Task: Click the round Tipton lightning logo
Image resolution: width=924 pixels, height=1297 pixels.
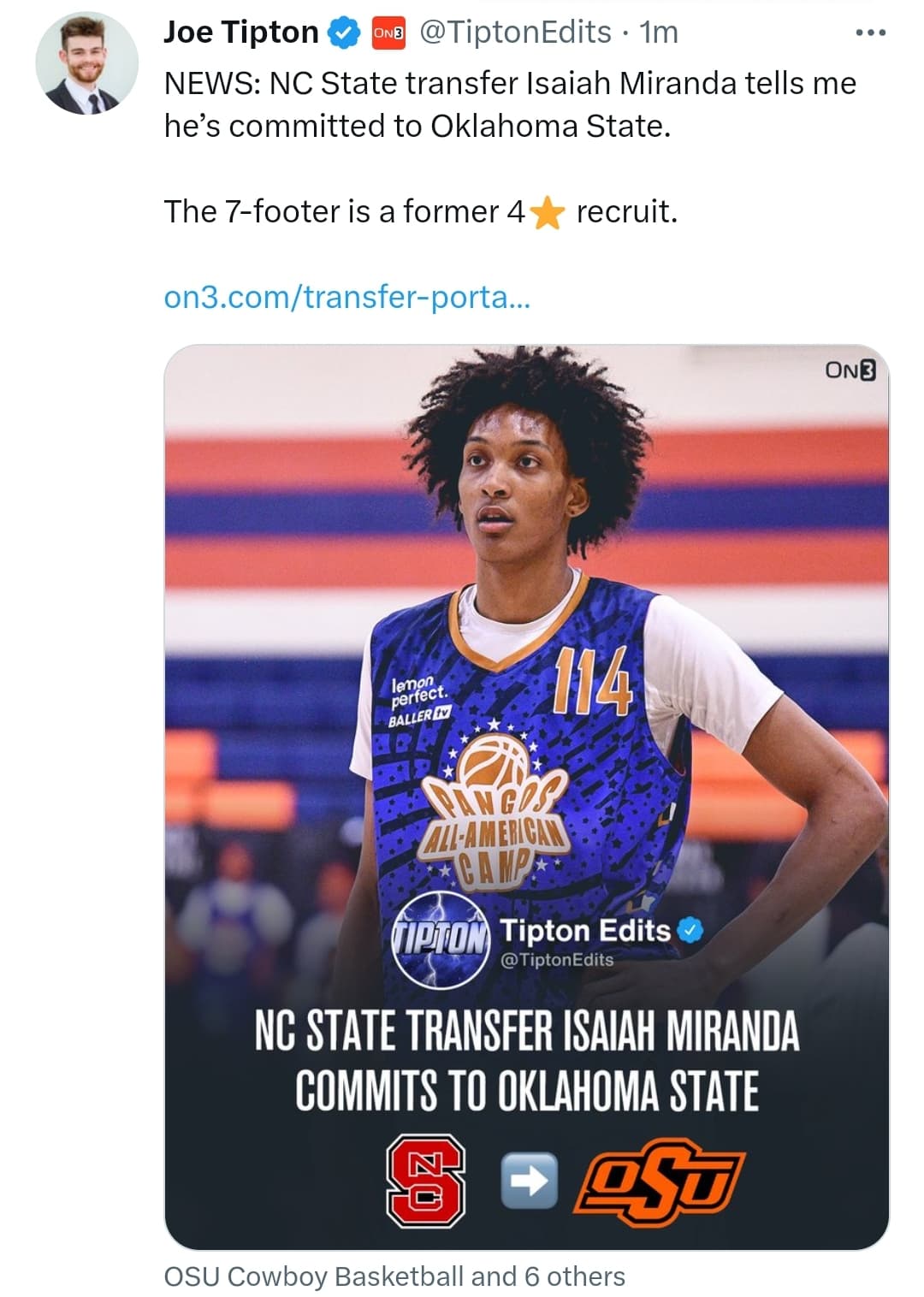Action: (x=440, y=939)
